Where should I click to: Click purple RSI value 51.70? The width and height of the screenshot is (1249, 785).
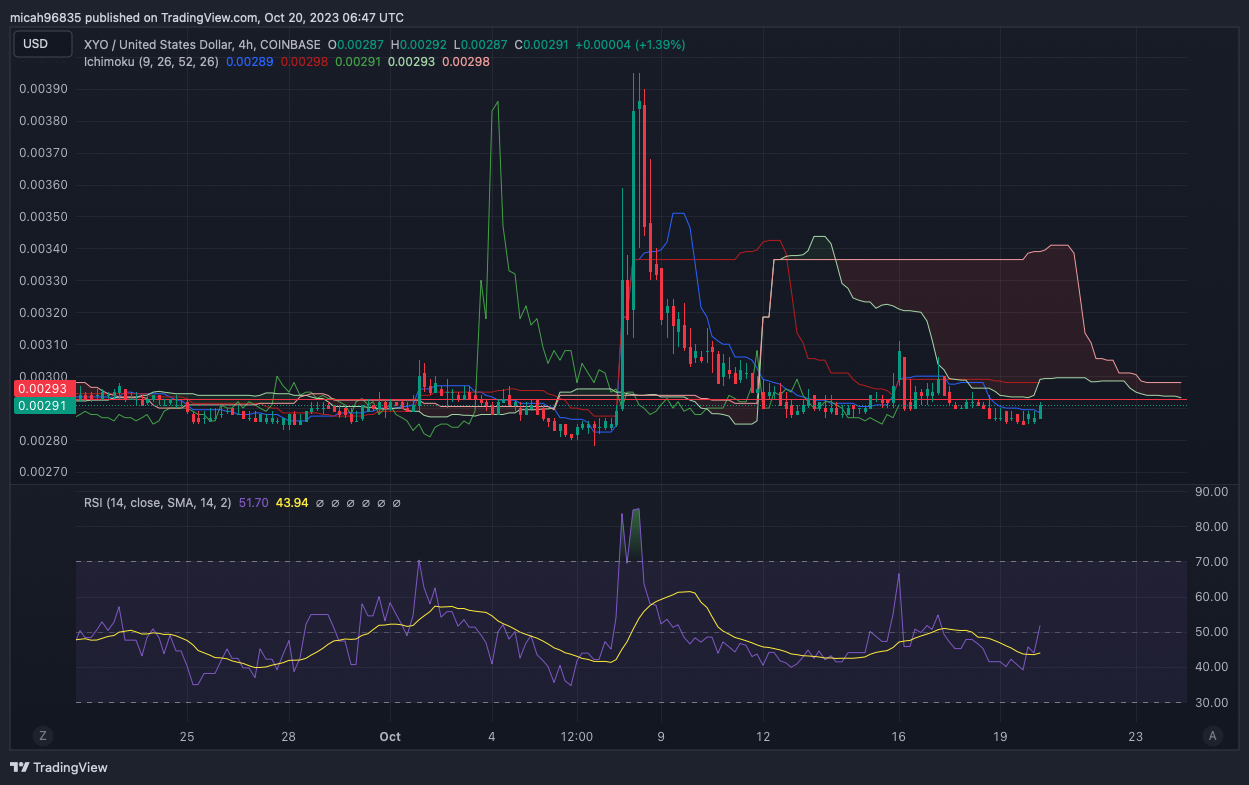tap(254, 502)
